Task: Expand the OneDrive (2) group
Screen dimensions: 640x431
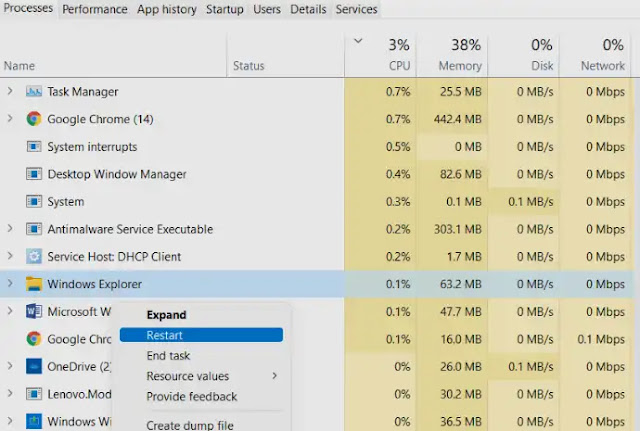Action: [10, 367]
